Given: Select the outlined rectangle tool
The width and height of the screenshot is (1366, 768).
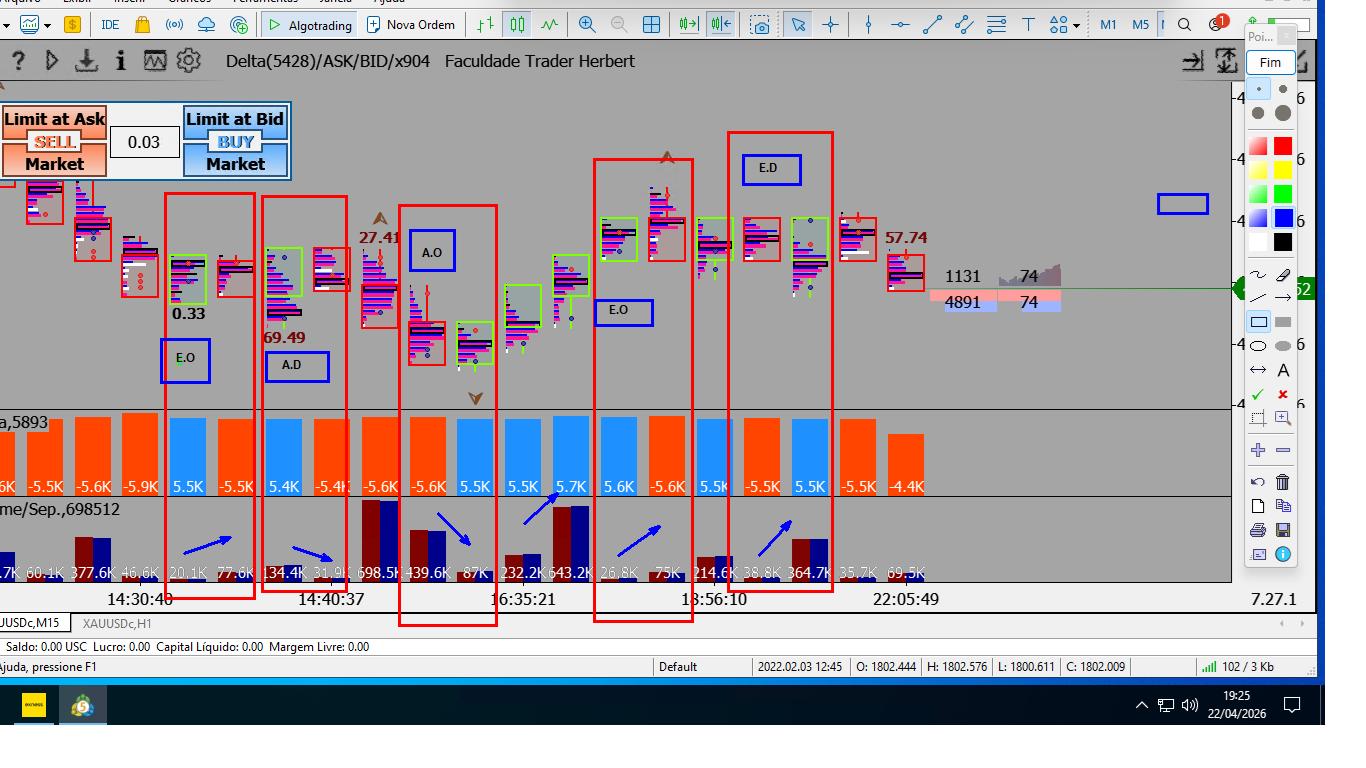Looking at the screenshot, I should coord(1258,322).
